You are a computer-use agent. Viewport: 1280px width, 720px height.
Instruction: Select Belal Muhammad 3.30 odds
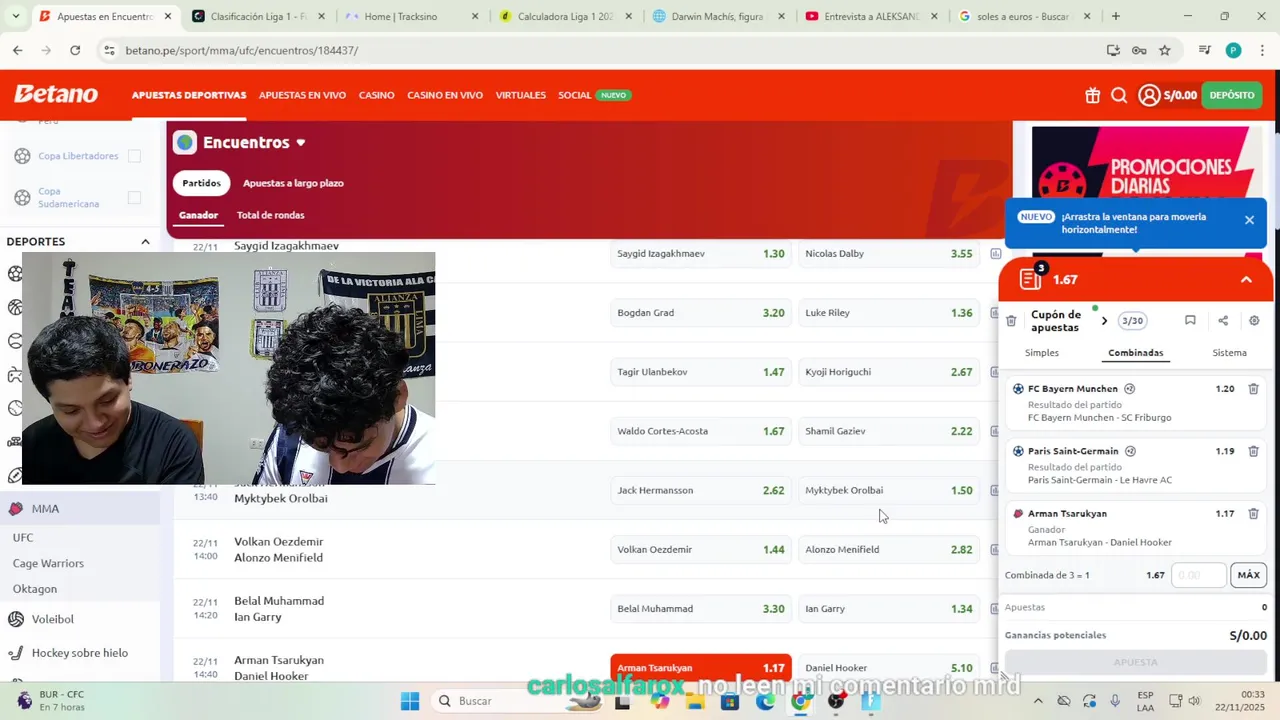tap(701, 609)
